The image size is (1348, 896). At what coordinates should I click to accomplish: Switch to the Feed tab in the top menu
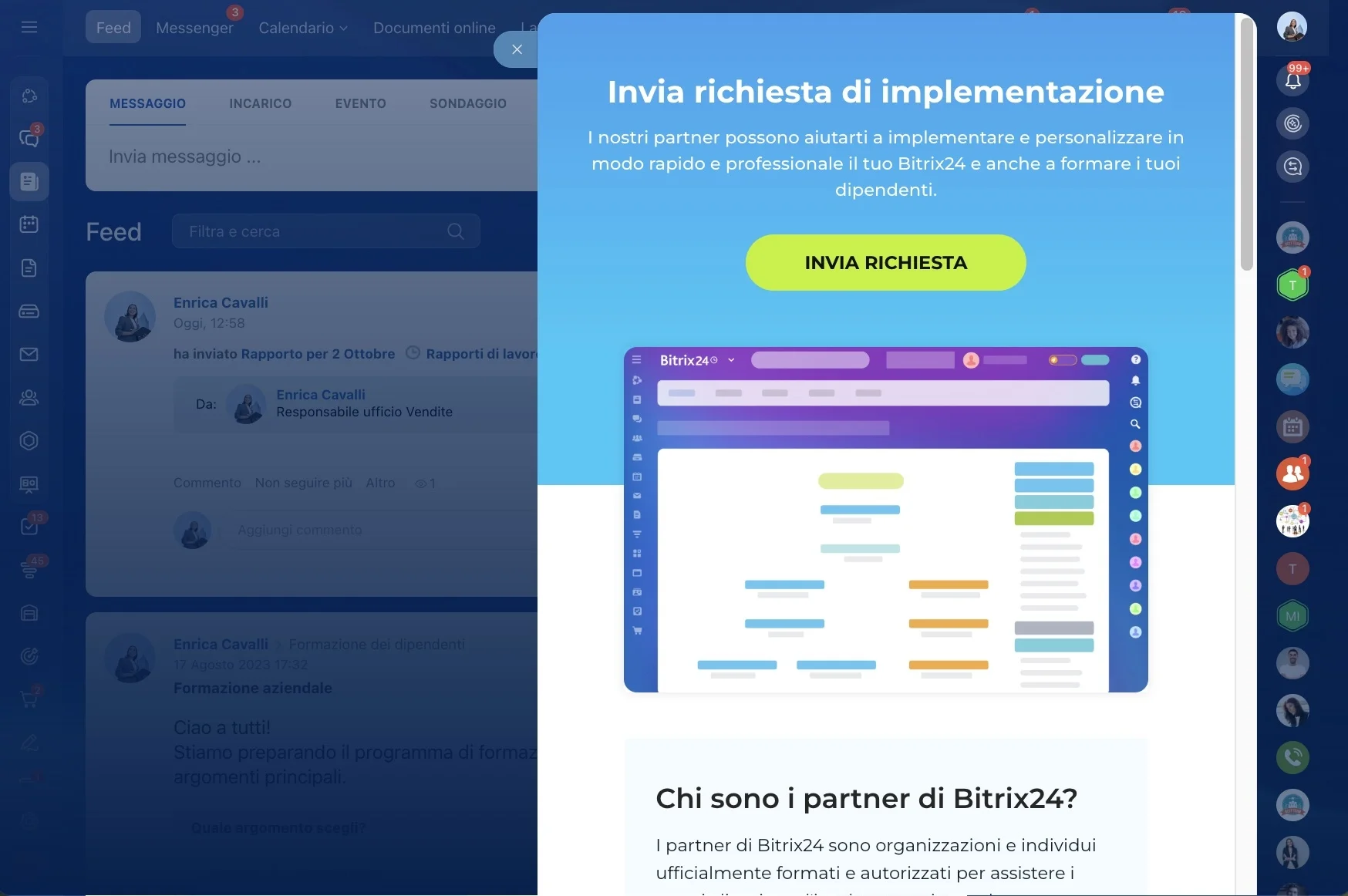click(x=113, y=28)
